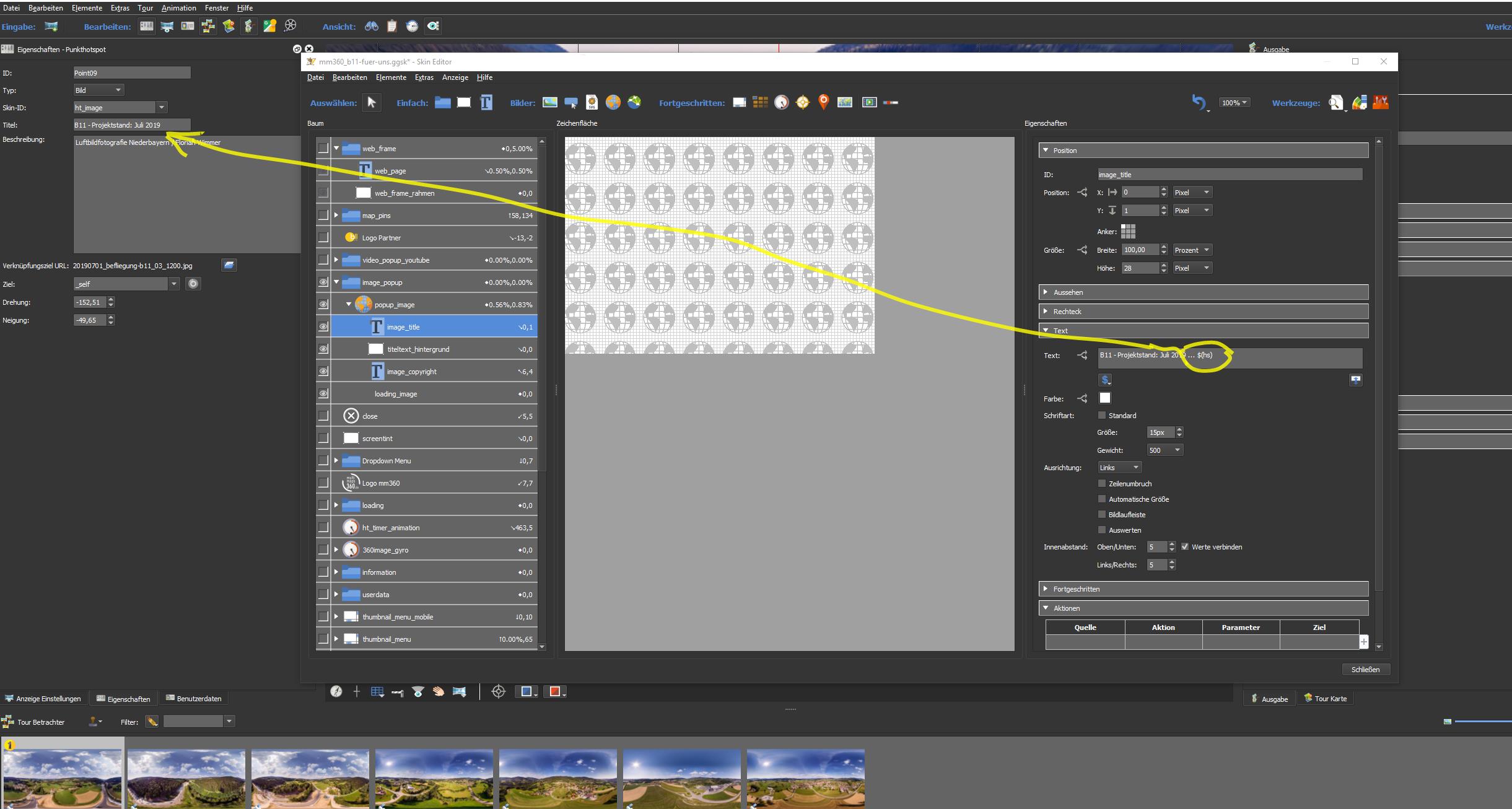The image size is (1512, 809).
Task: Hide the image_title element via eye toggle
Action: click(323, 326)
